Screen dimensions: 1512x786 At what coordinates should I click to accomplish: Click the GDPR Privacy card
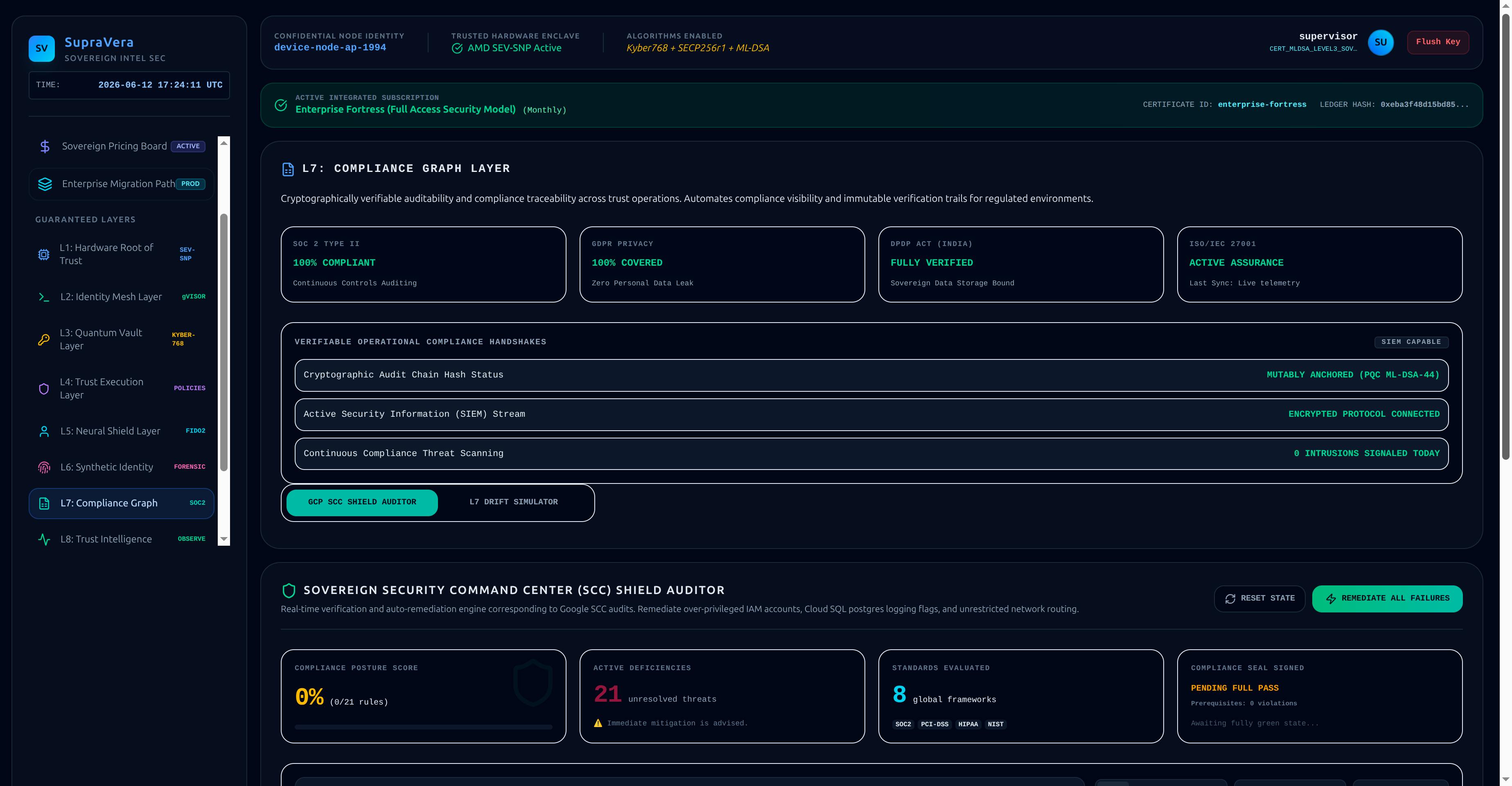tap(722, 265)
